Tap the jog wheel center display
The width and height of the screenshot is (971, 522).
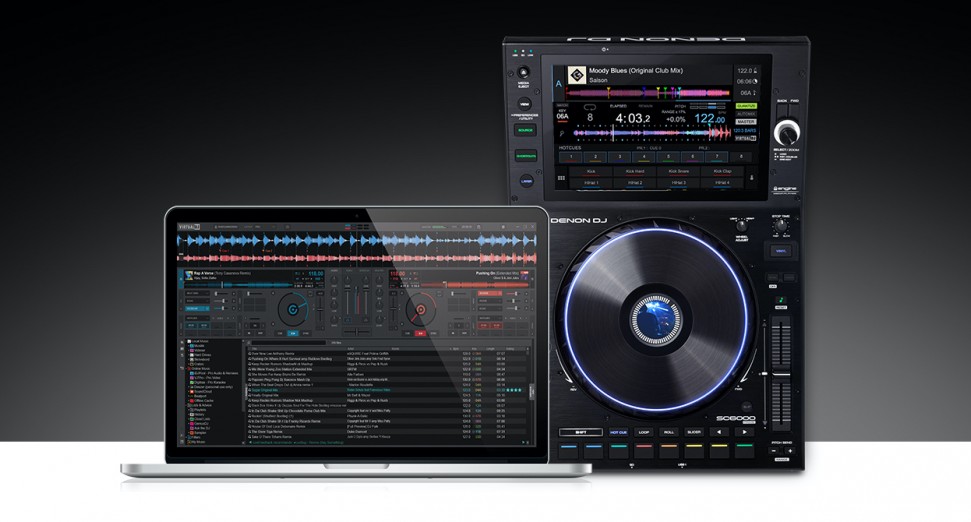click(656, 320)
